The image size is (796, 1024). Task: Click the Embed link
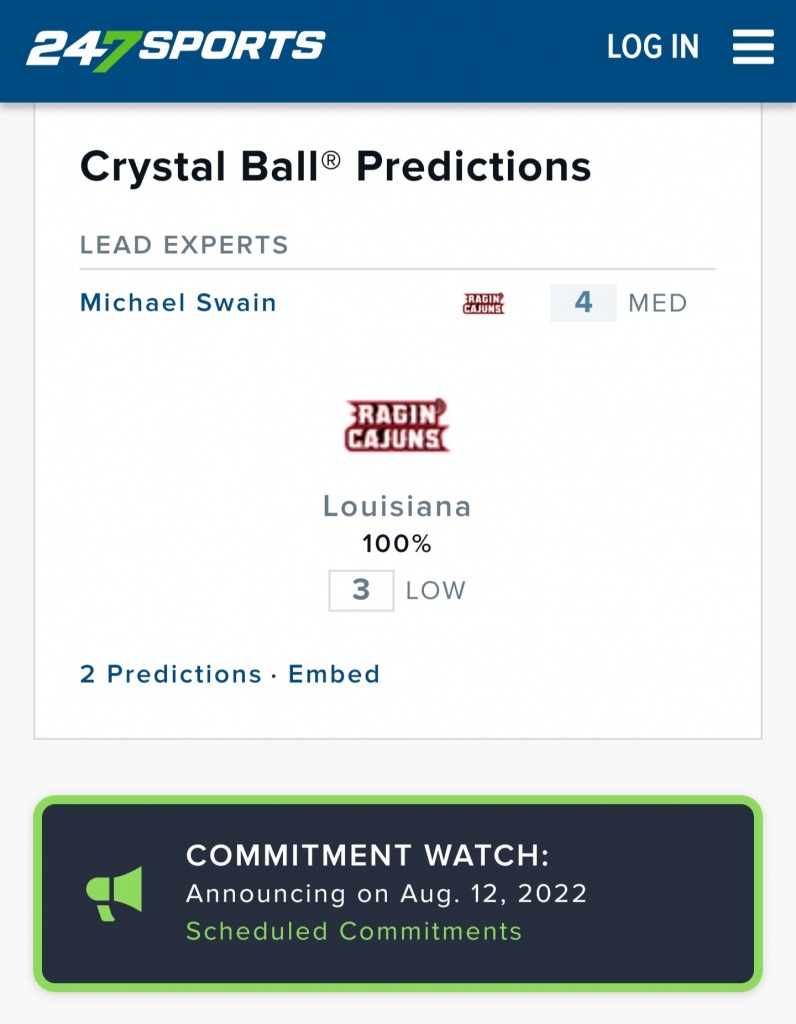pos(334,674)
